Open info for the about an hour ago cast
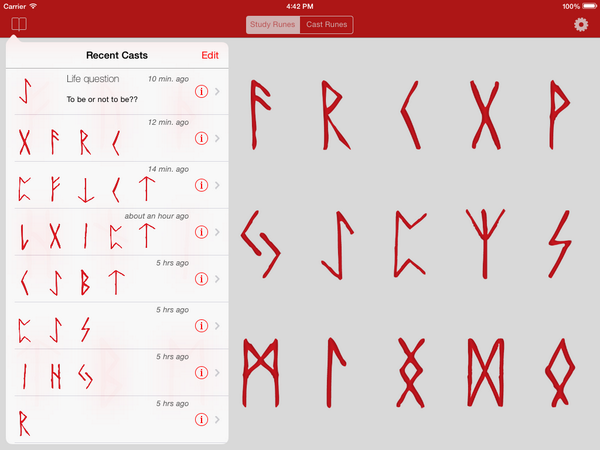This screenshot has width=600, height=450. (201, 232)
